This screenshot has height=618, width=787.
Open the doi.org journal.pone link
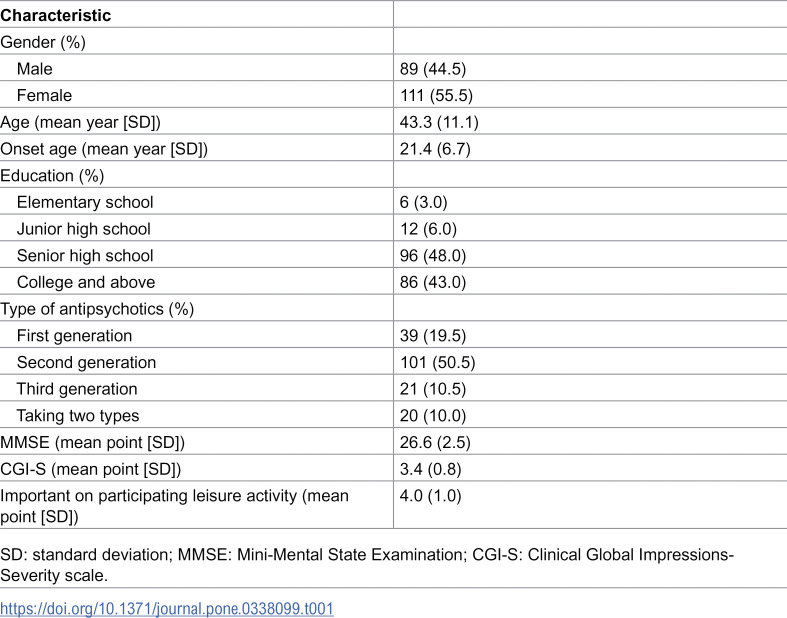pyautogui.click(x=167, y=608)
